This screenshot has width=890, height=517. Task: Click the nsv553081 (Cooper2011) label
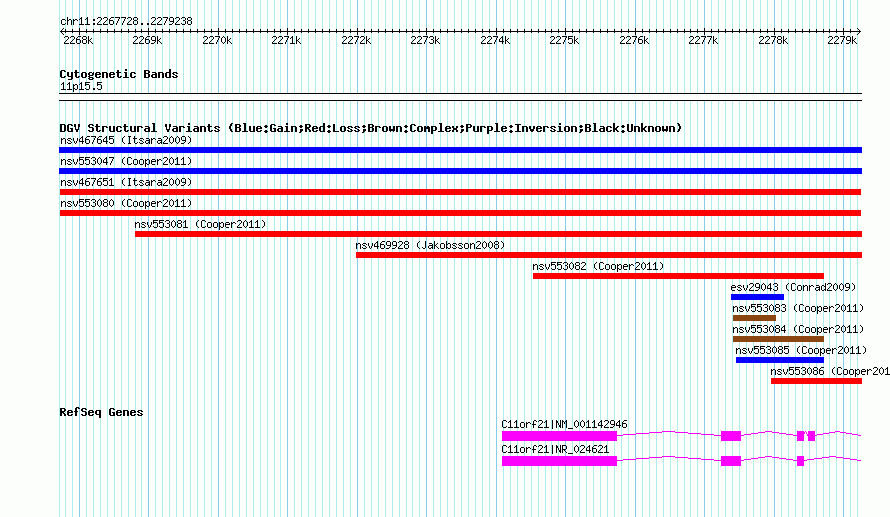(x=200, y=224)
